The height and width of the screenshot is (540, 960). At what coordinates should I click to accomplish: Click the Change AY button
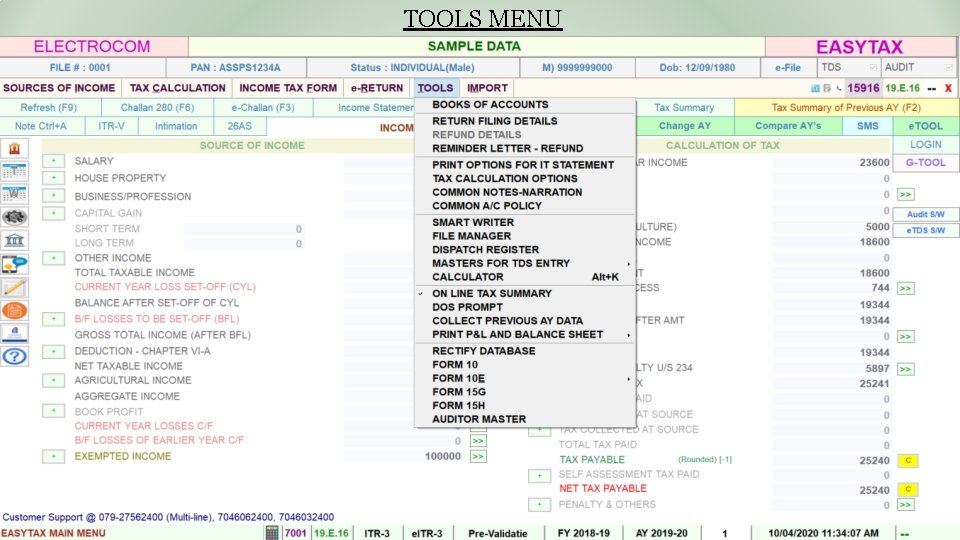[684, 126]
